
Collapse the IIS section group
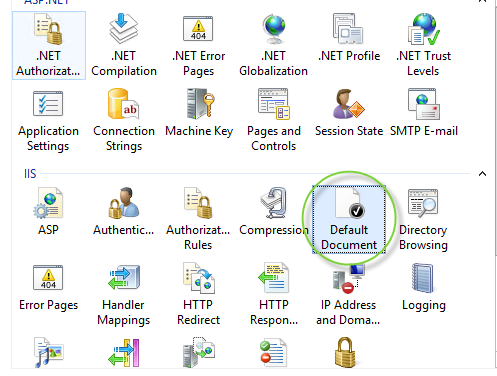(482, 174)
